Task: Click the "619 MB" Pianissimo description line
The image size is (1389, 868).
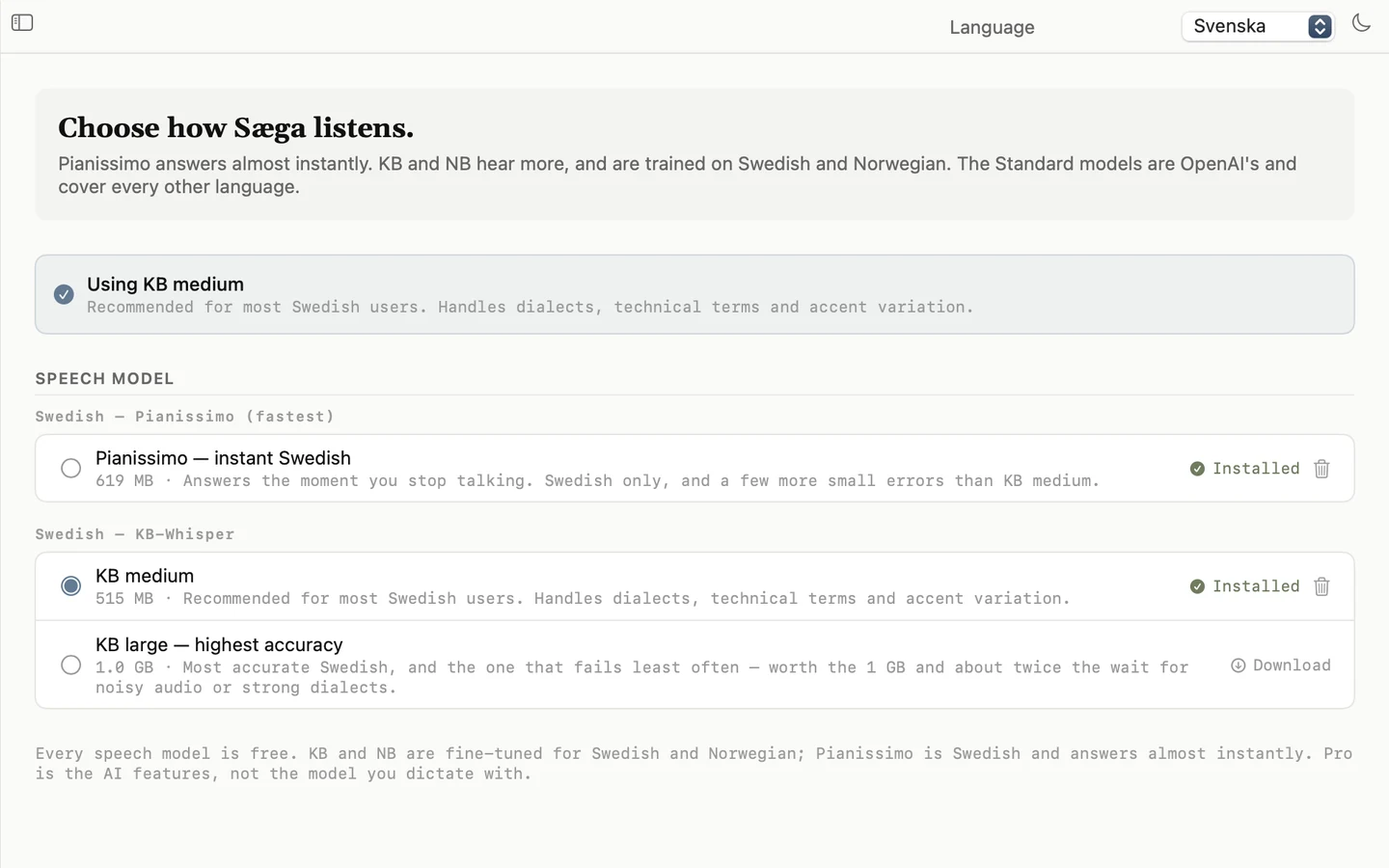Action: coord(597,481)
